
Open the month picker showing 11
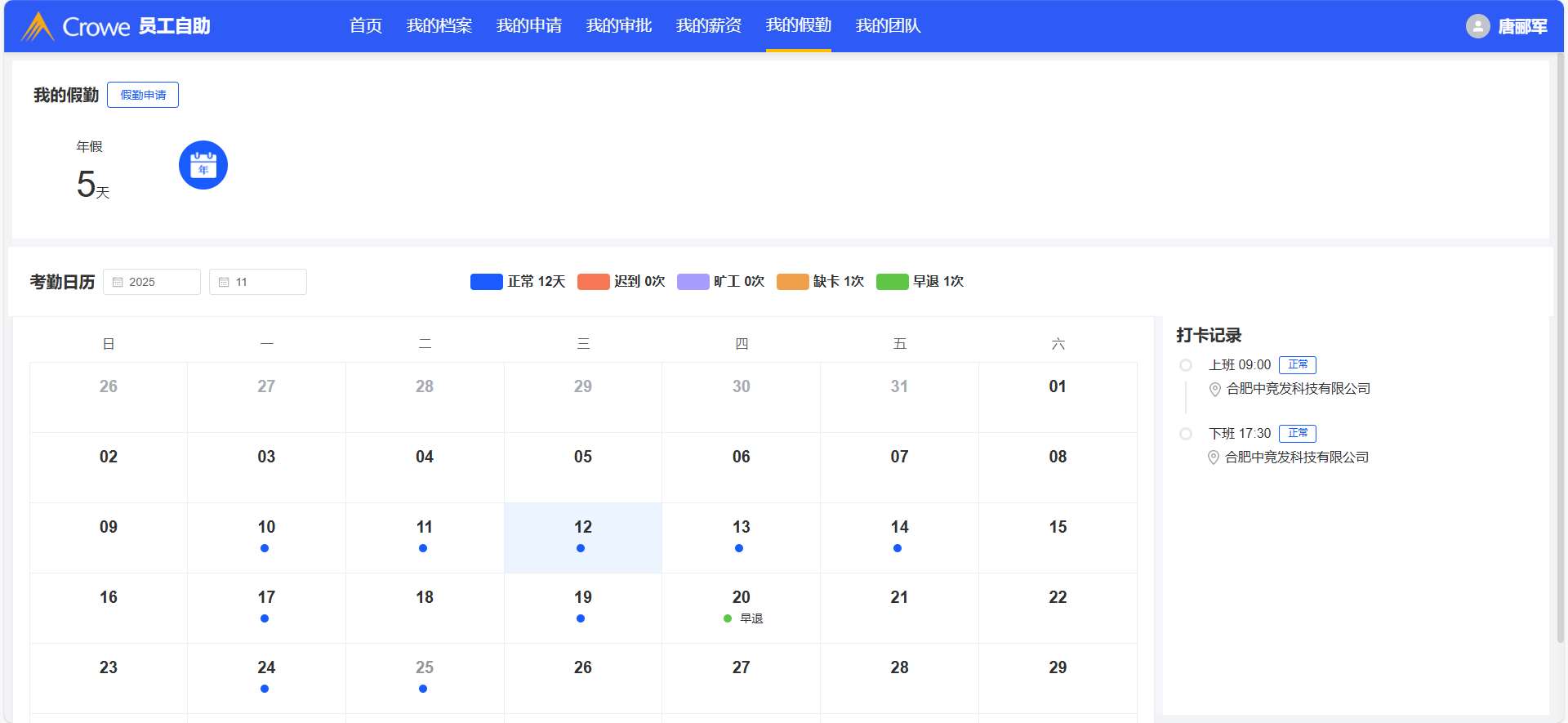[258, 282]
